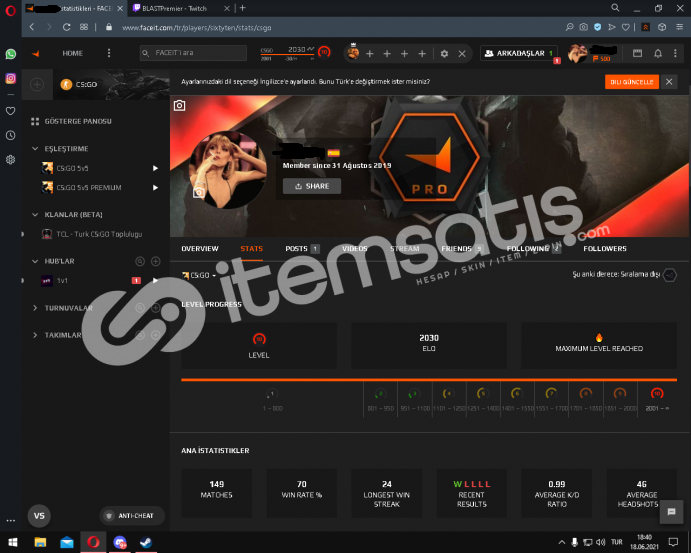Reload the page in Opera

pos(67,27)
